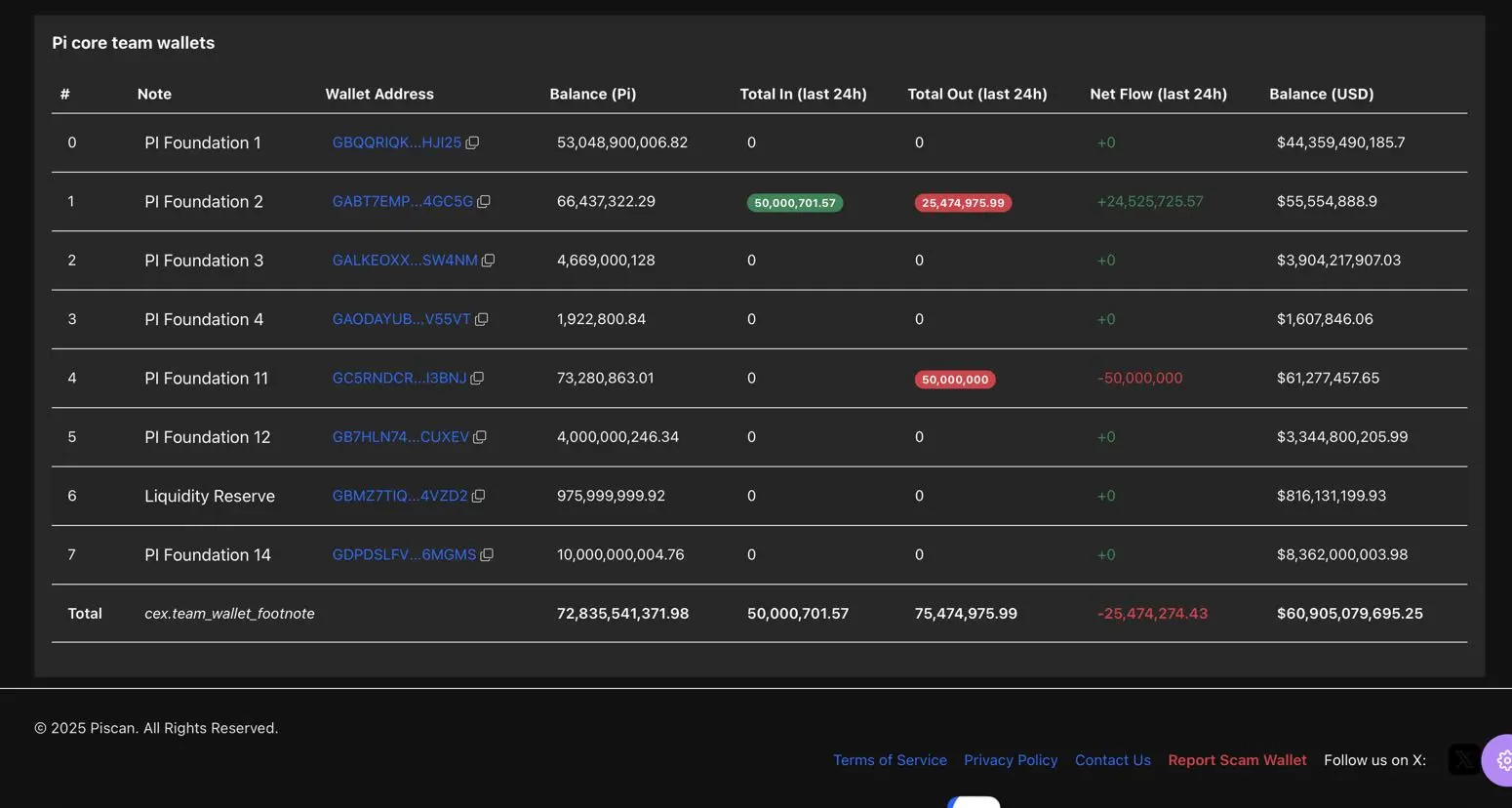
Task: Click USD balance $44,359,490,185.7
Action: click(x=1340, y=142)
